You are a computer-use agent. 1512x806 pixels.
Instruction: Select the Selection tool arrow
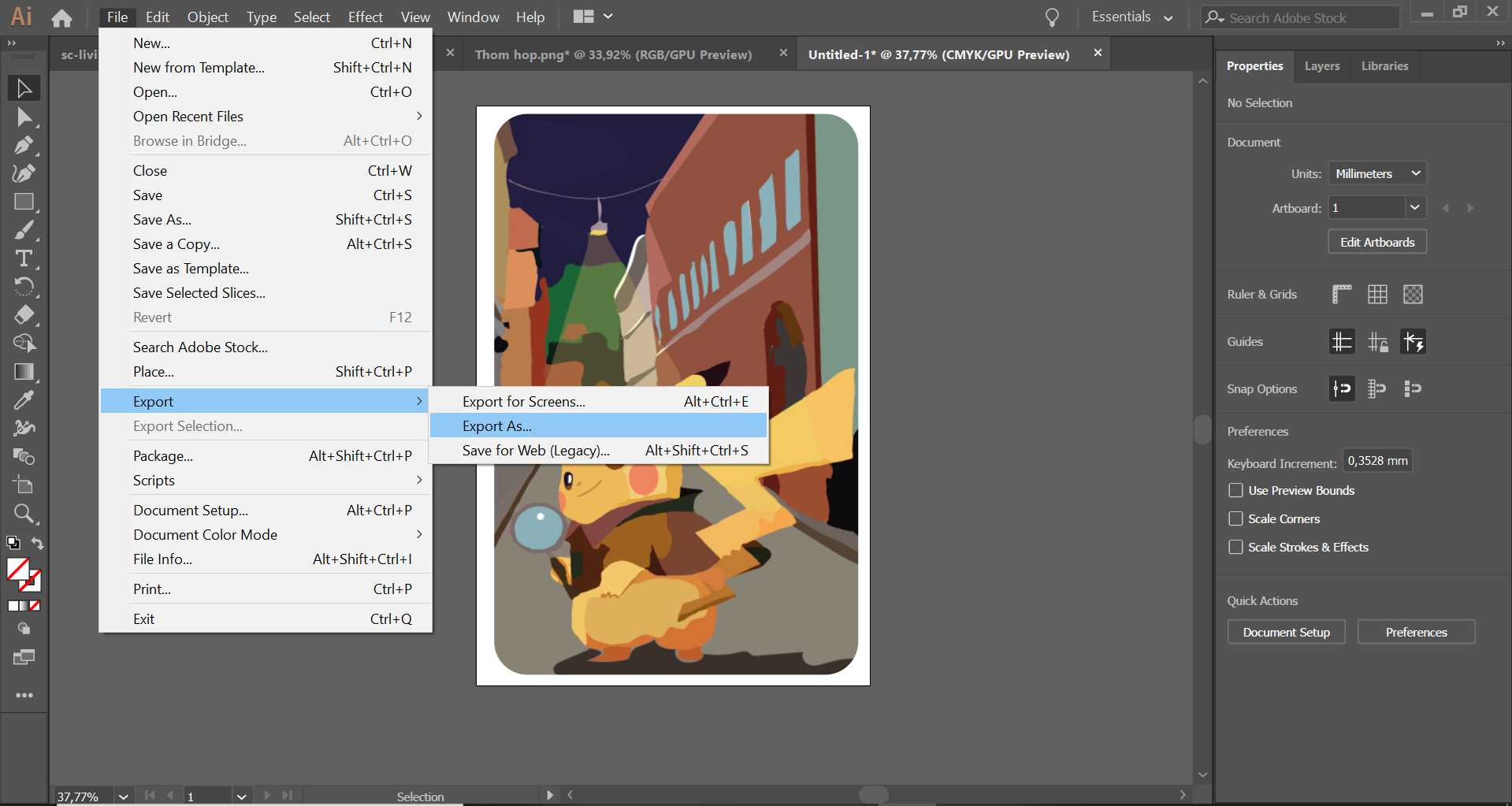pyautogui.click(x=24, y=88)
